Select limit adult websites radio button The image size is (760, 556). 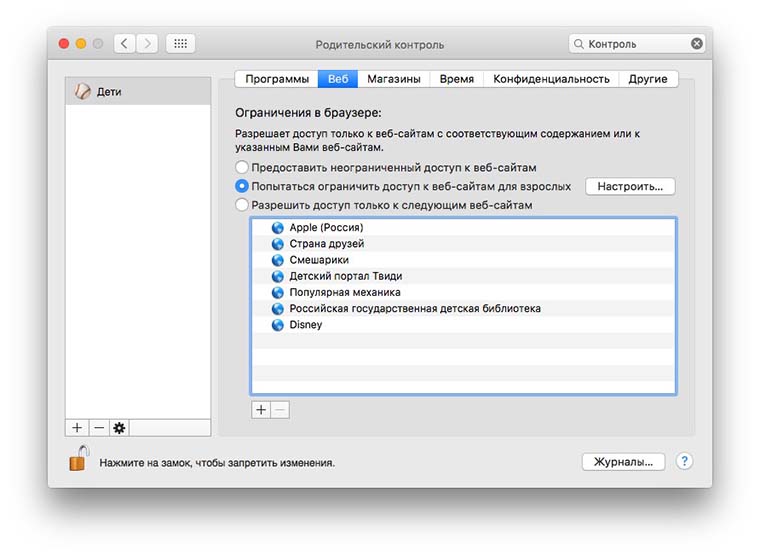pos(242,186)
